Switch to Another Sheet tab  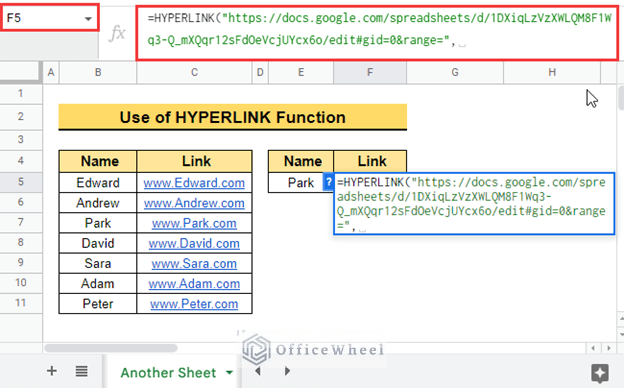coord(168,372)
